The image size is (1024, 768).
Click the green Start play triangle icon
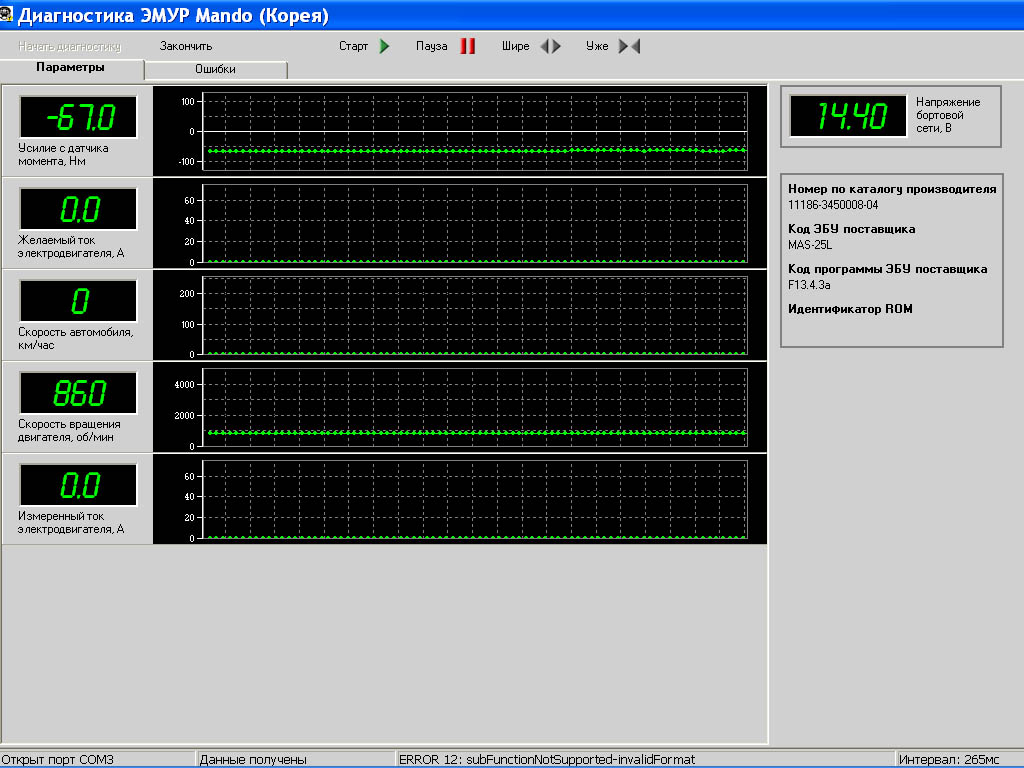(x=384, y=46)
